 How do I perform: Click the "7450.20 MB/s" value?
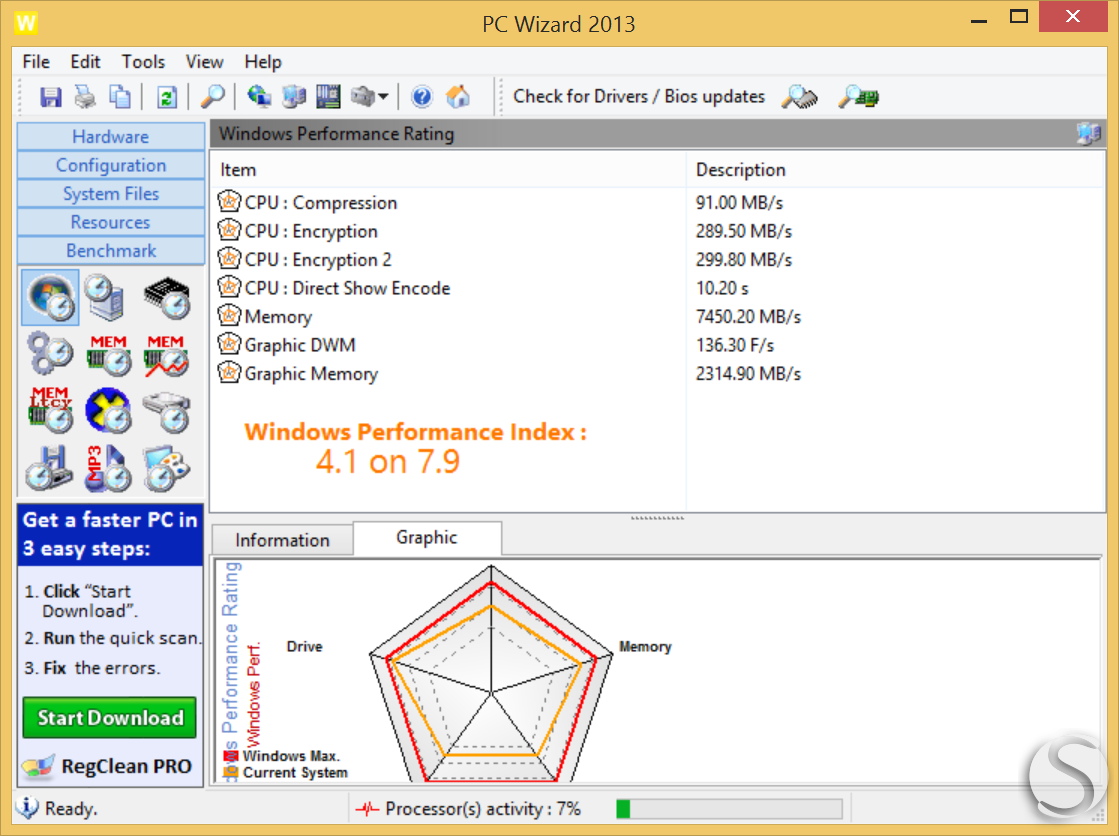(749, 317)
